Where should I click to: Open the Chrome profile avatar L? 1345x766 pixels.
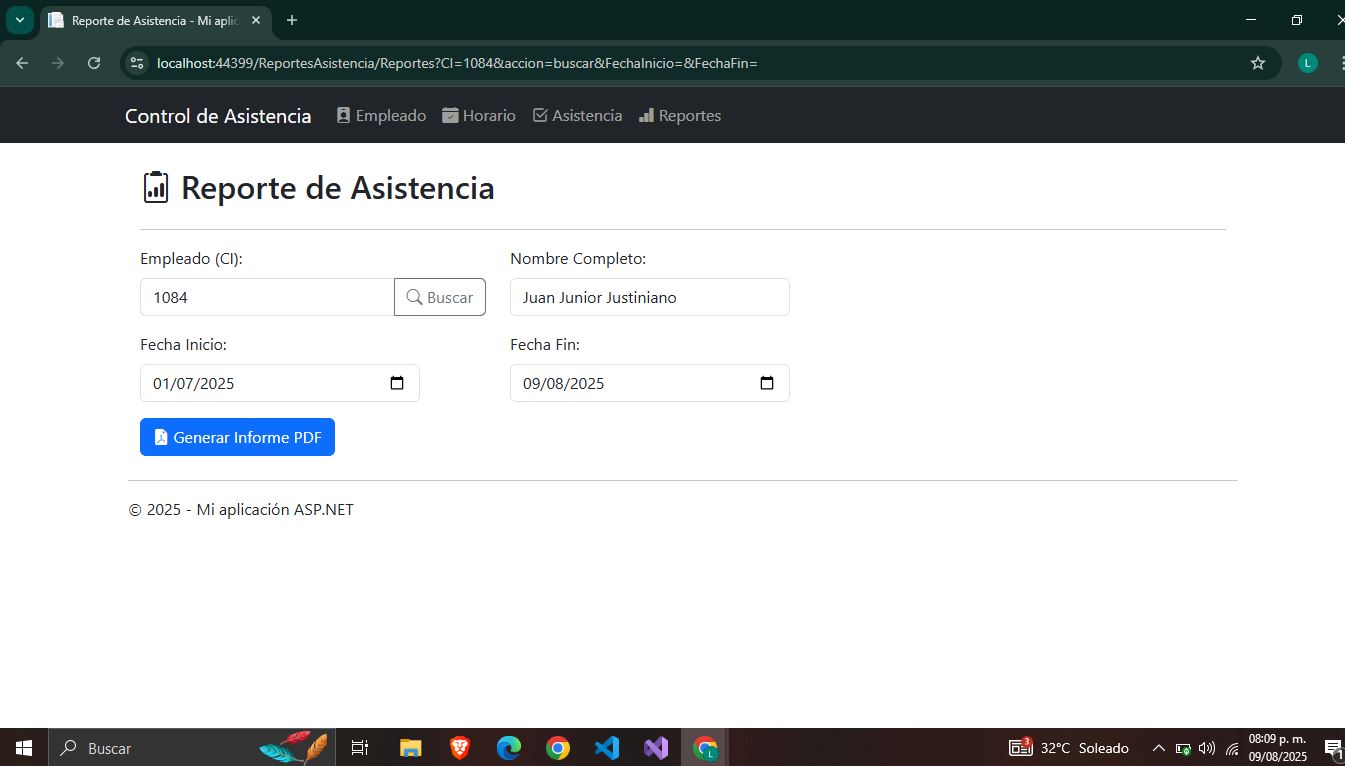[1308, 63]
